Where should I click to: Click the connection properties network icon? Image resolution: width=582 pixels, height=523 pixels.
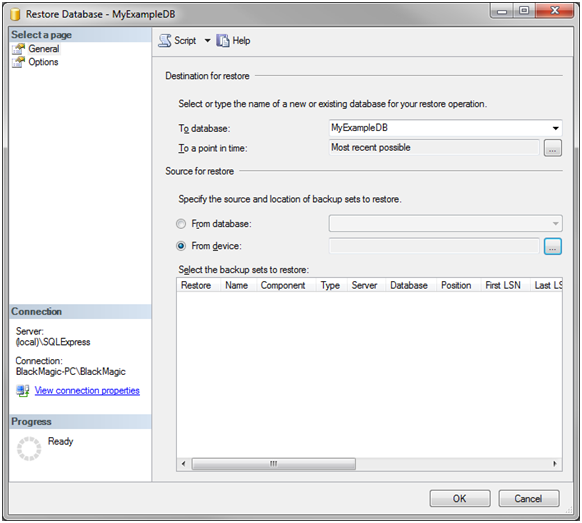[x=23, y=390]
